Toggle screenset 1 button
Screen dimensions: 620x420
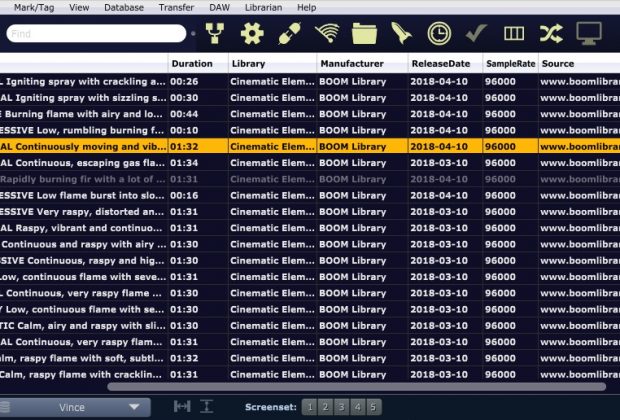(310, 407)
